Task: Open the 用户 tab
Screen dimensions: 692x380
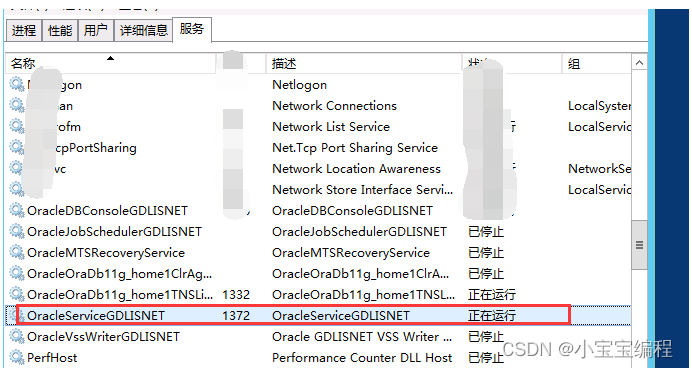Action: (x=96, y=30)
